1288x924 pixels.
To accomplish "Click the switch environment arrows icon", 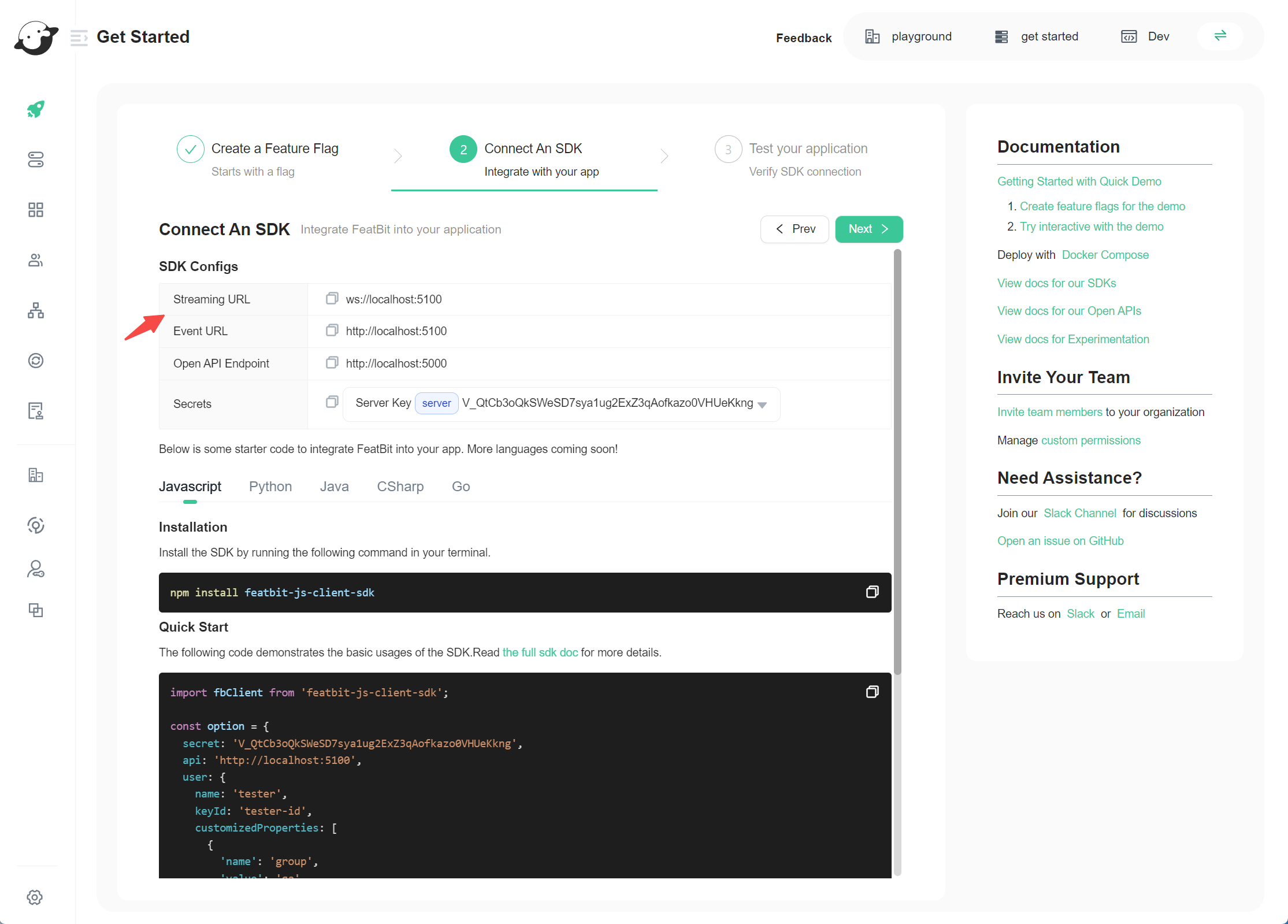I will [1220, 36].
